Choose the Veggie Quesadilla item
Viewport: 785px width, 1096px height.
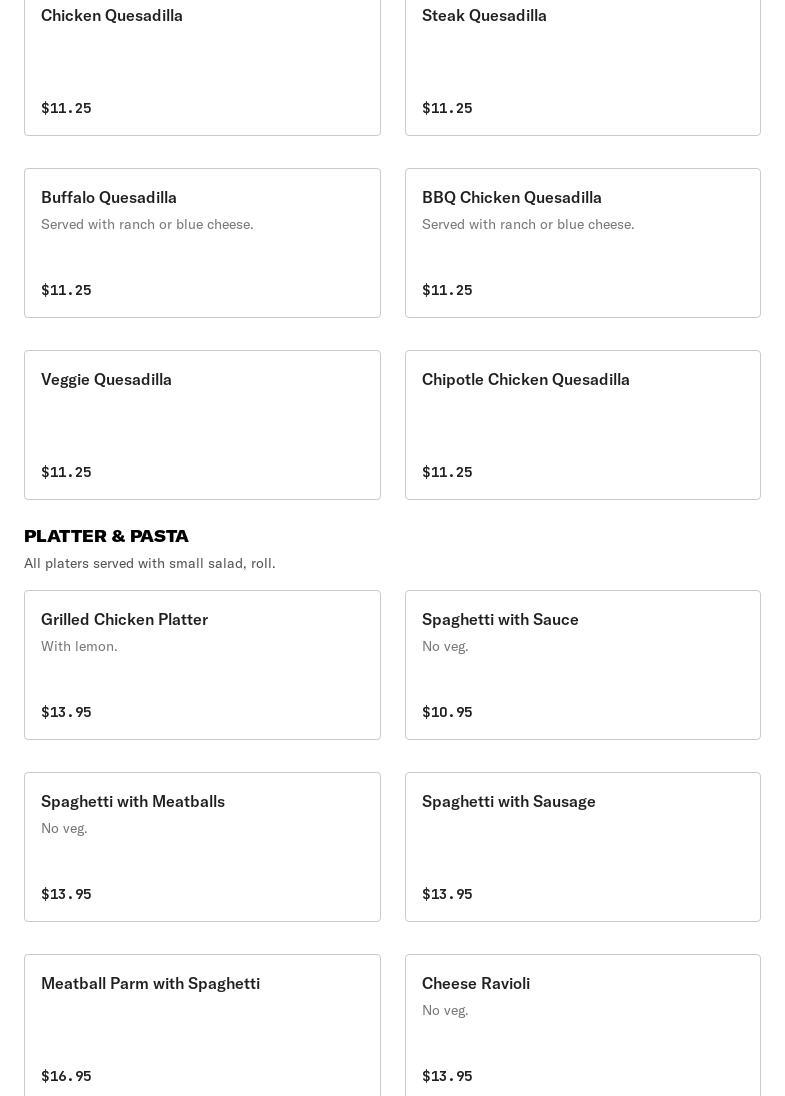(202, 425)
